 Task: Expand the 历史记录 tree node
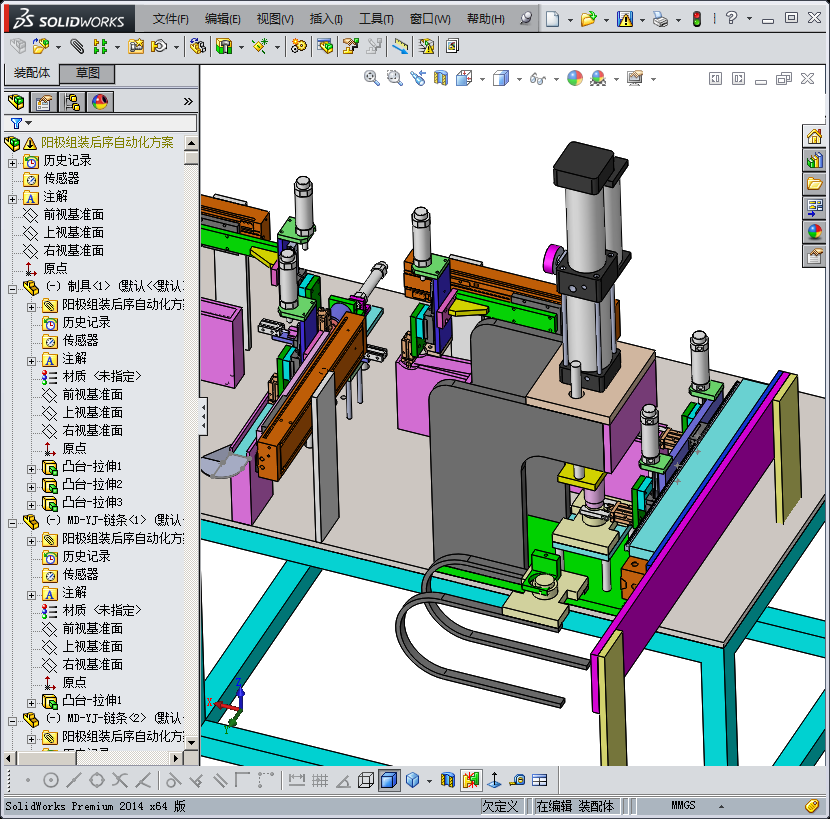tap(13, 161)
